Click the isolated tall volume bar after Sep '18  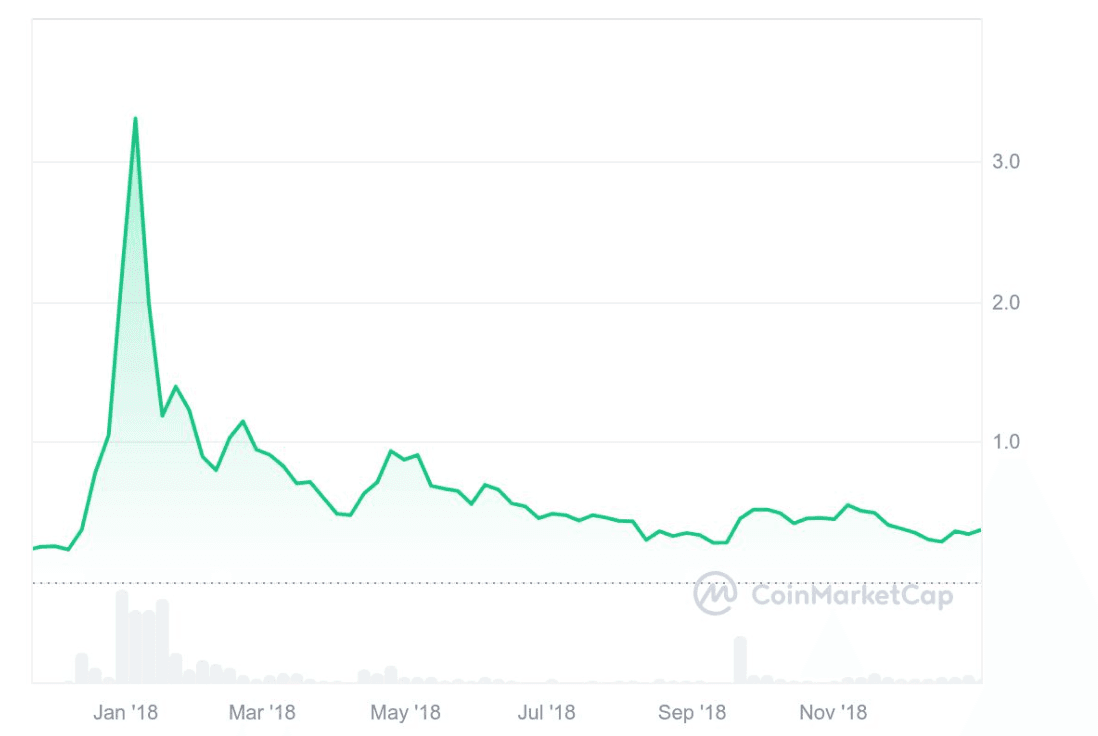740,659
